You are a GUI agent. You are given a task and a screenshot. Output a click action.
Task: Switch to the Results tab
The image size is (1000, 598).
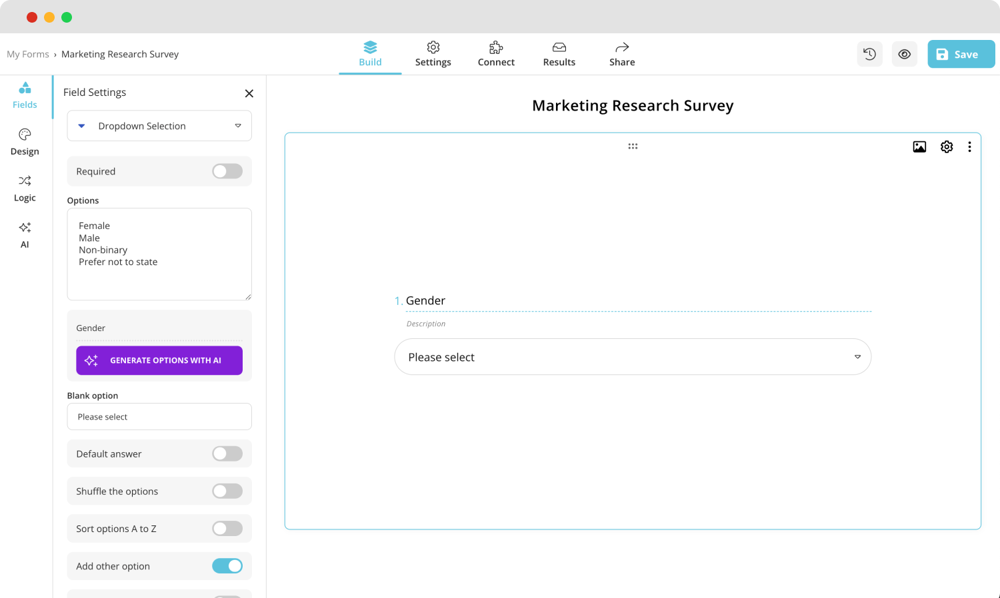click(558, 54)
